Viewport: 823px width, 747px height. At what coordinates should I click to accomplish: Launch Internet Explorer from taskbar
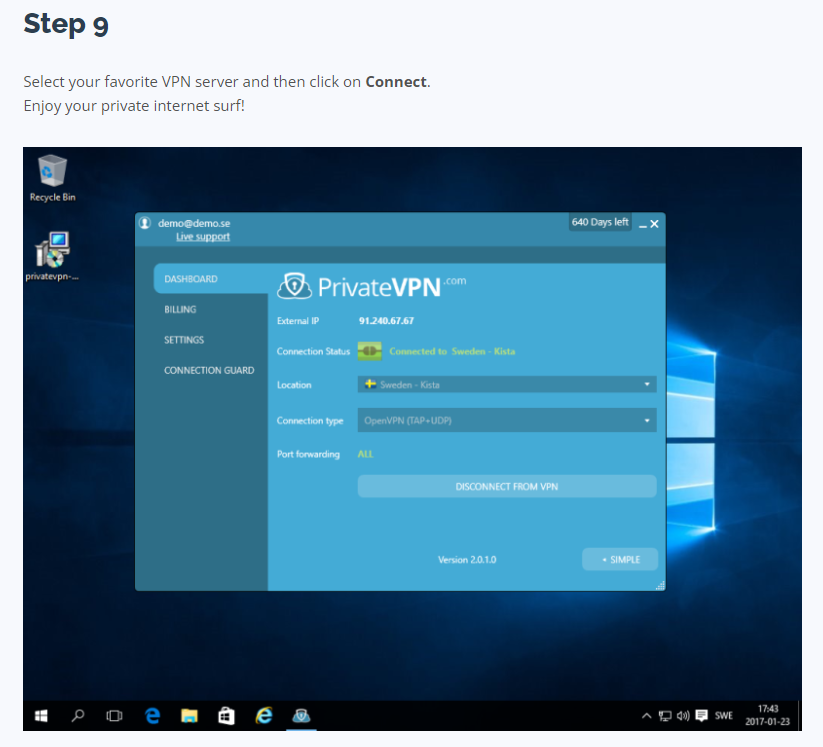pyautogui.click(x=264, y=716)
